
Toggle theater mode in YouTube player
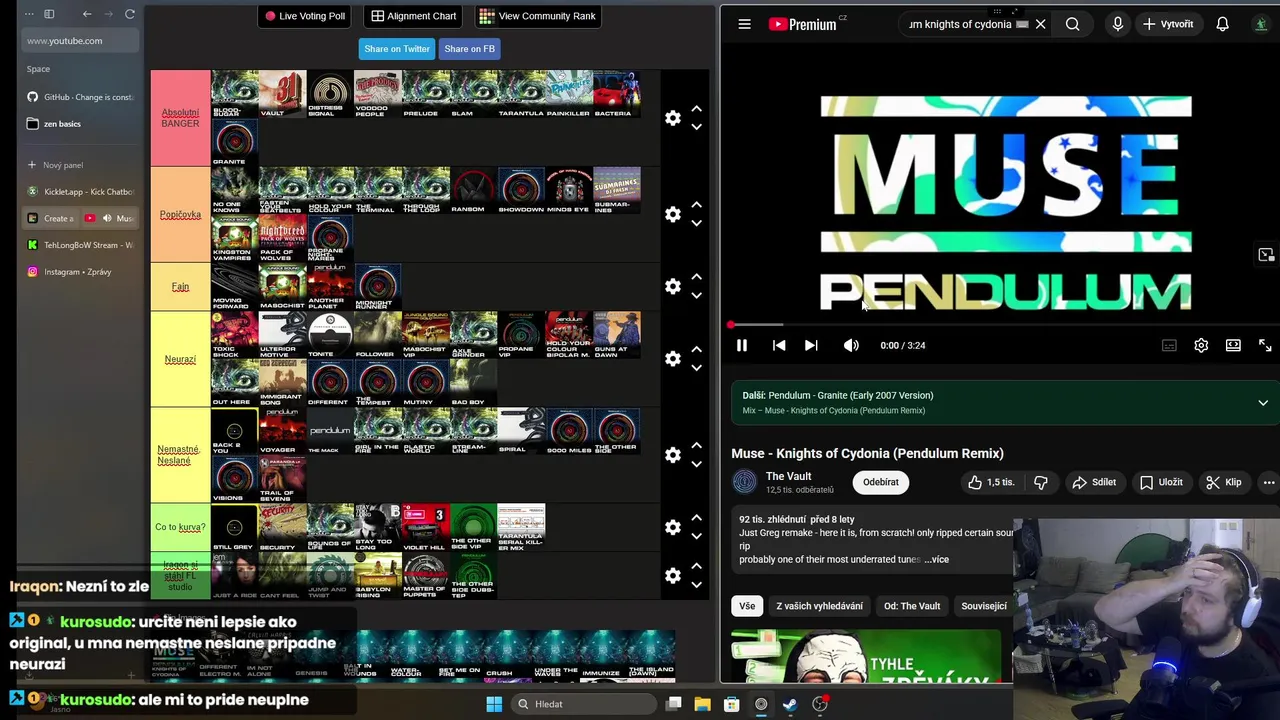click(x=1233, y=345)
